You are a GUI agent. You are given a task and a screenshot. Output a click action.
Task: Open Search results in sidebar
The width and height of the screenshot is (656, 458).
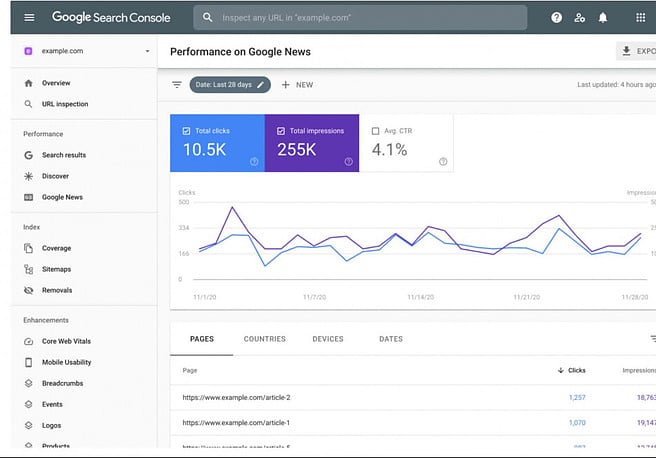click(x=64, y=155)
